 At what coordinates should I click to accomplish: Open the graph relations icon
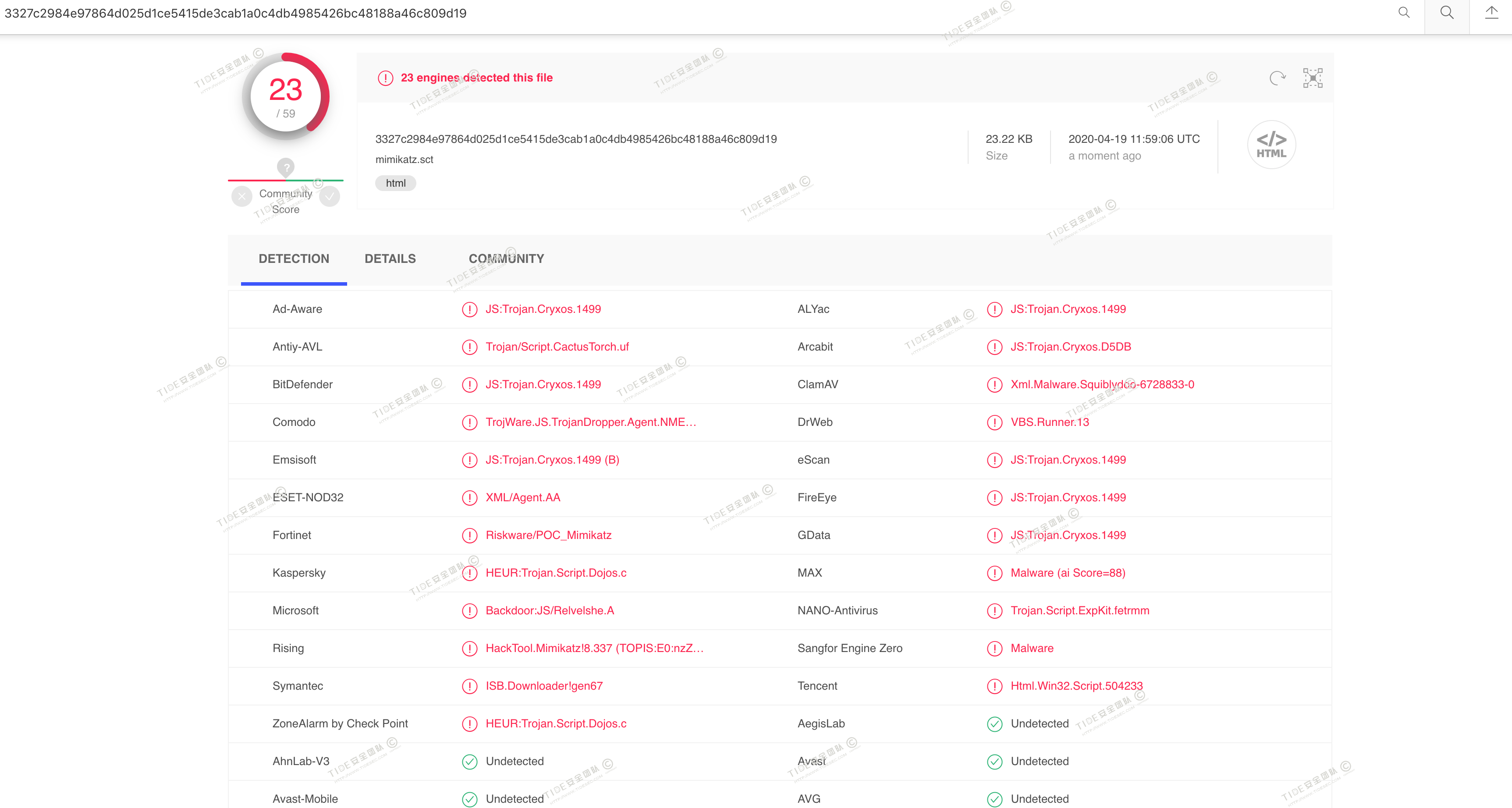click(x=1313, y=78)
